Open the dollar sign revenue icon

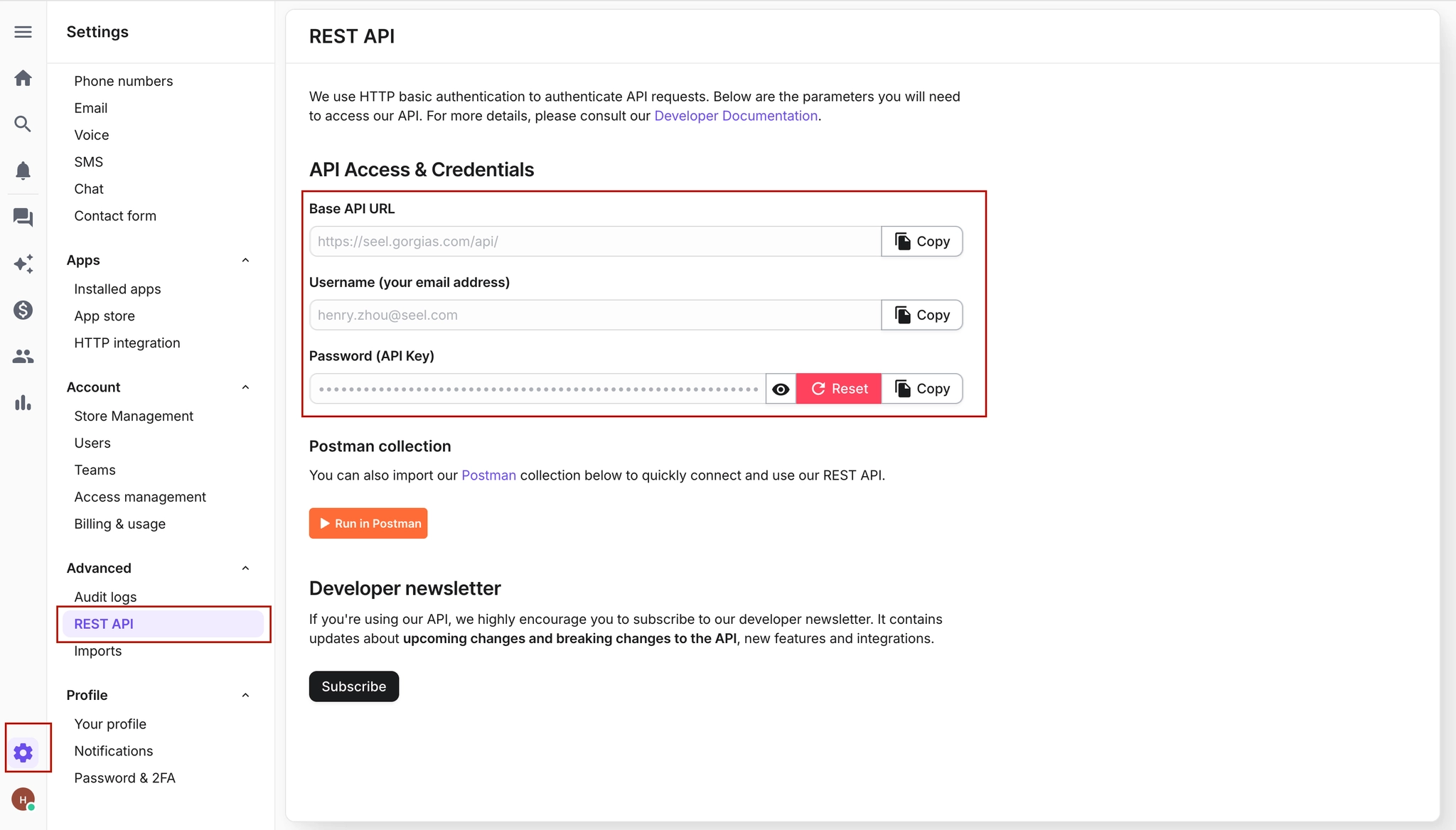23,310
